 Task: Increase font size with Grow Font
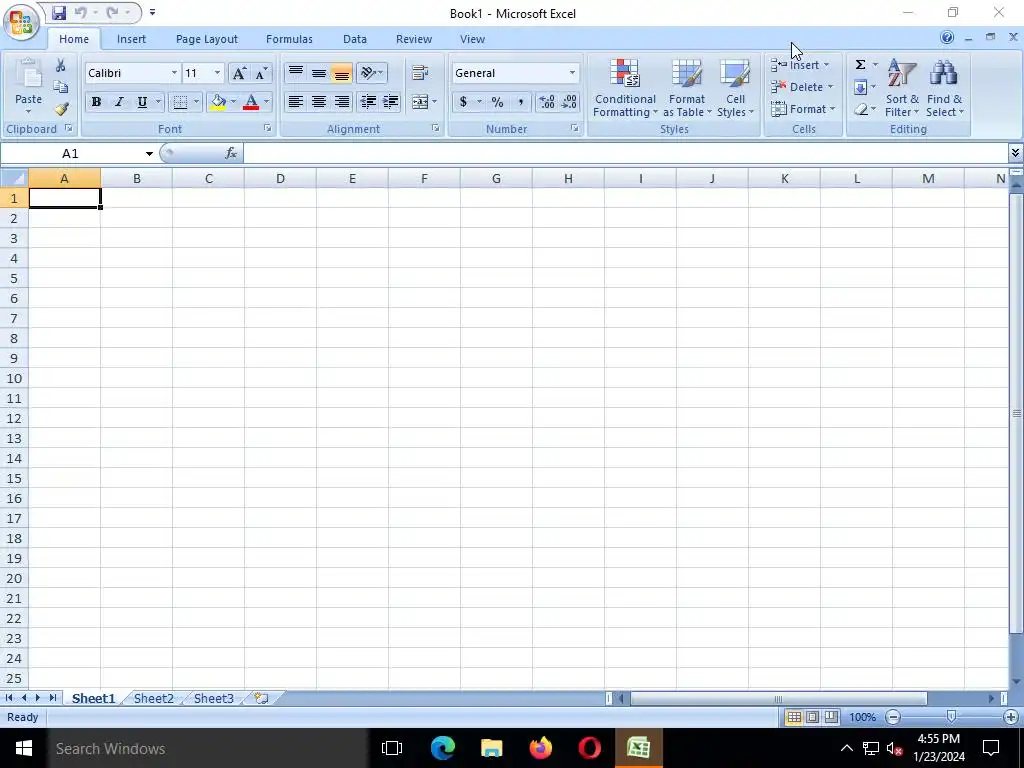239,73
